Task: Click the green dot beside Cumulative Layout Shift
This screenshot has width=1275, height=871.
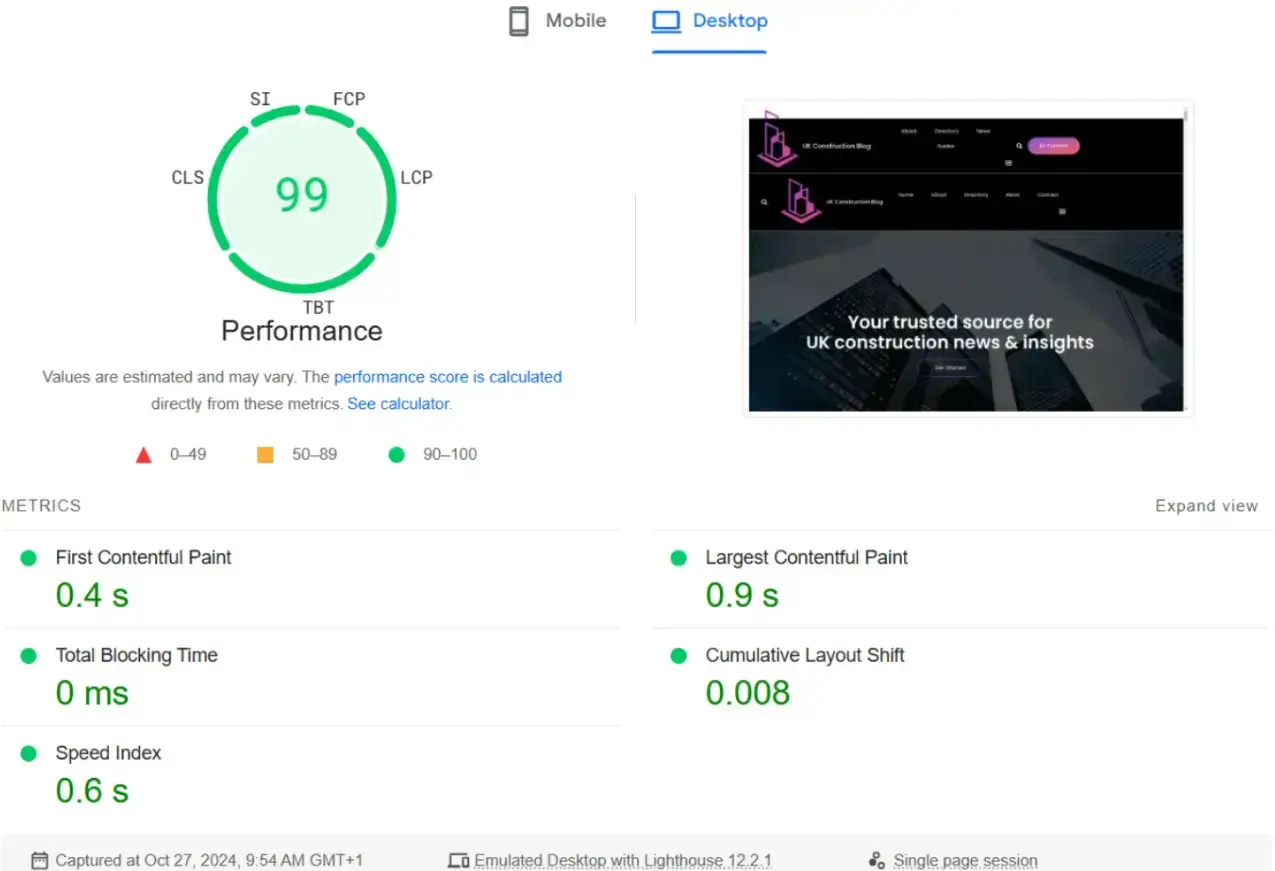Action: (677, 656)
